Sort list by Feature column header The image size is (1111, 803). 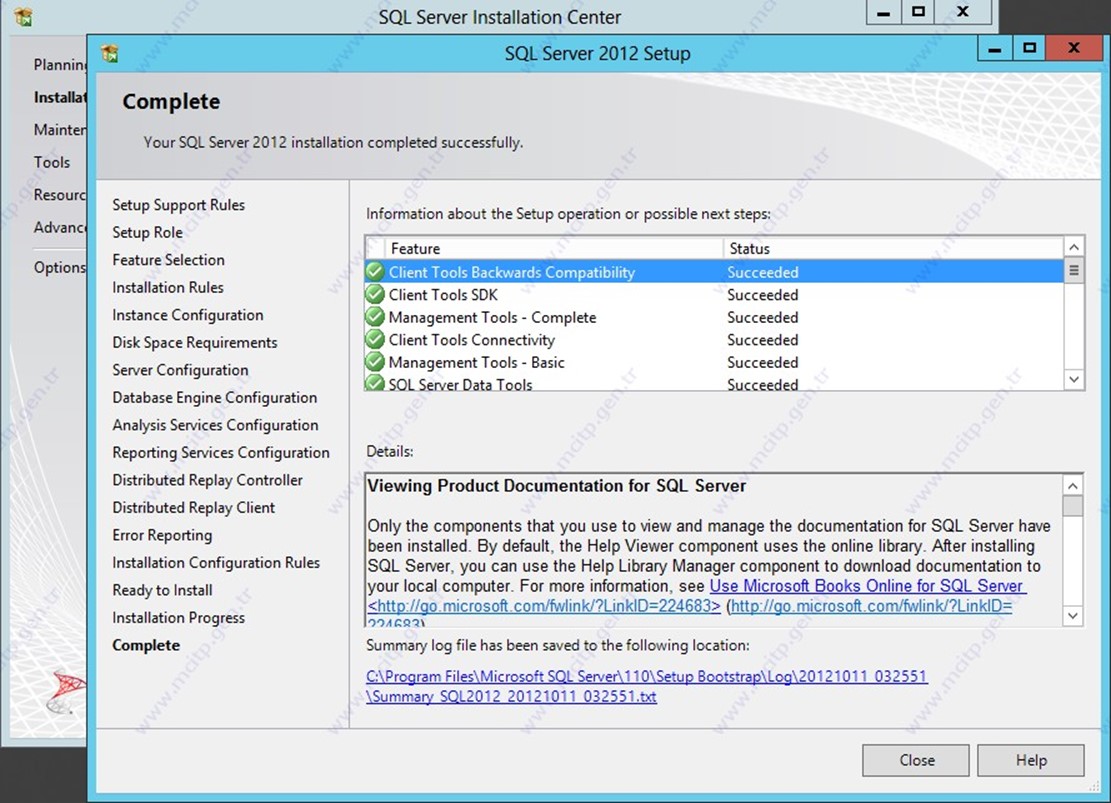553,248
